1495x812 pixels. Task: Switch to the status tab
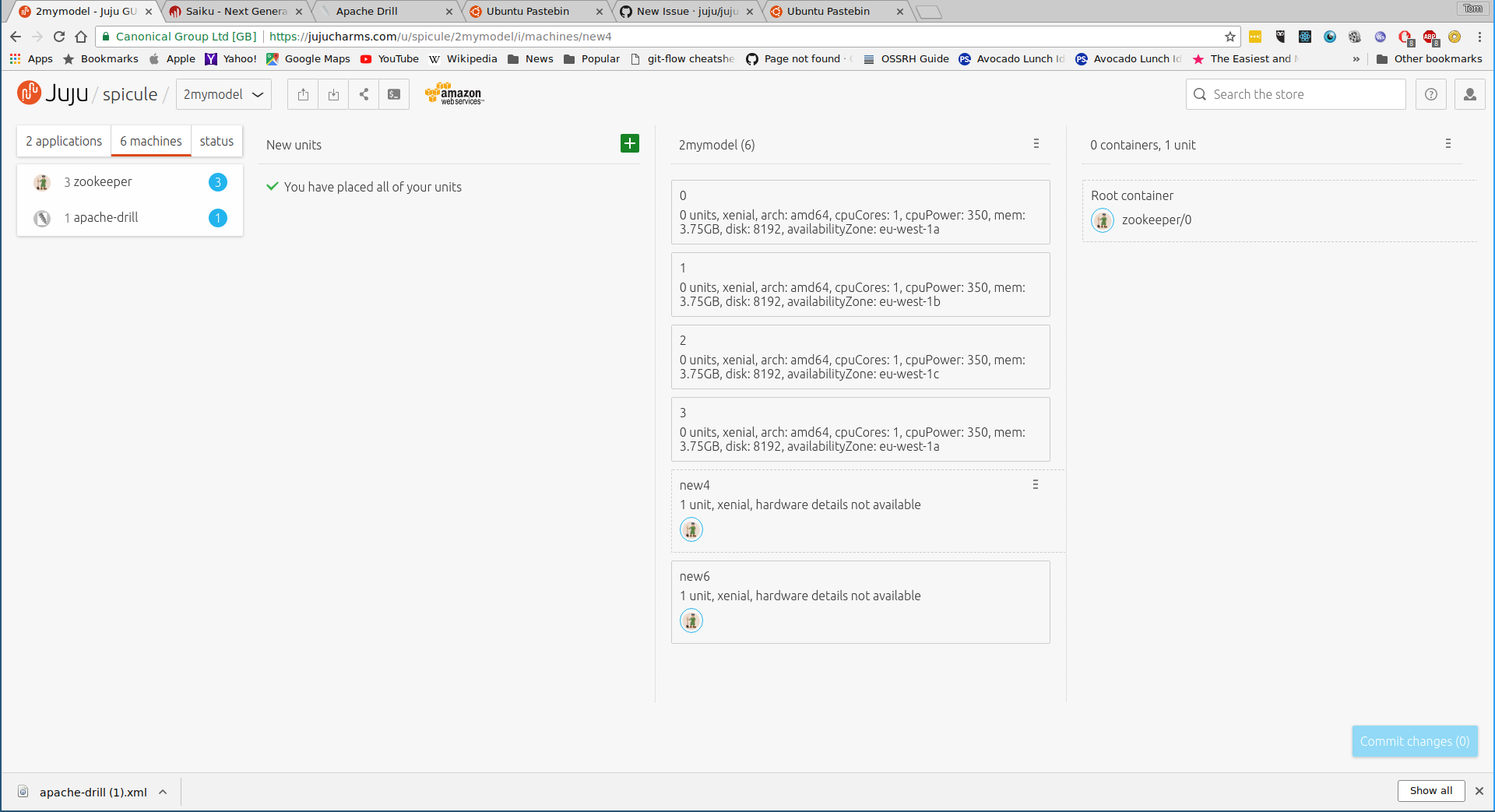(x=216, y=141)
